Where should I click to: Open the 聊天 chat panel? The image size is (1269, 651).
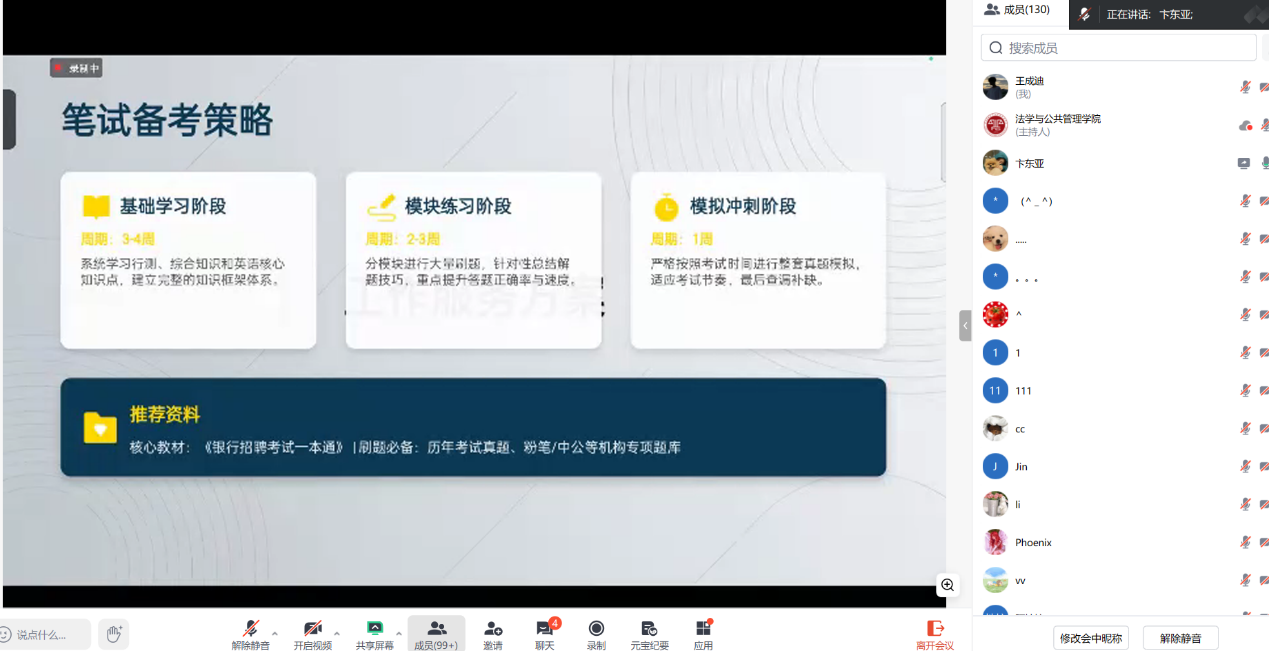[544, 628]
